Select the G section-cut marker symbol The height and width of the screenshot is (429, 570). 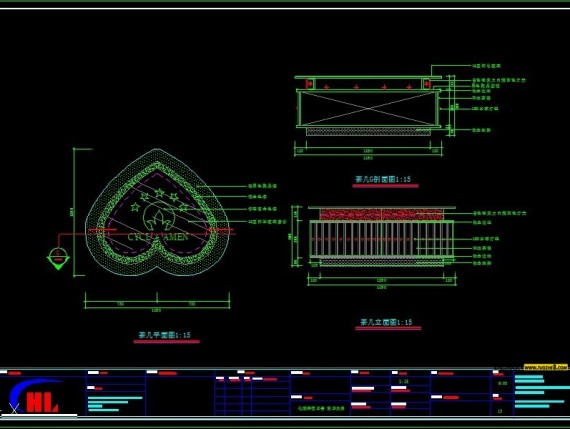point(58,258)
